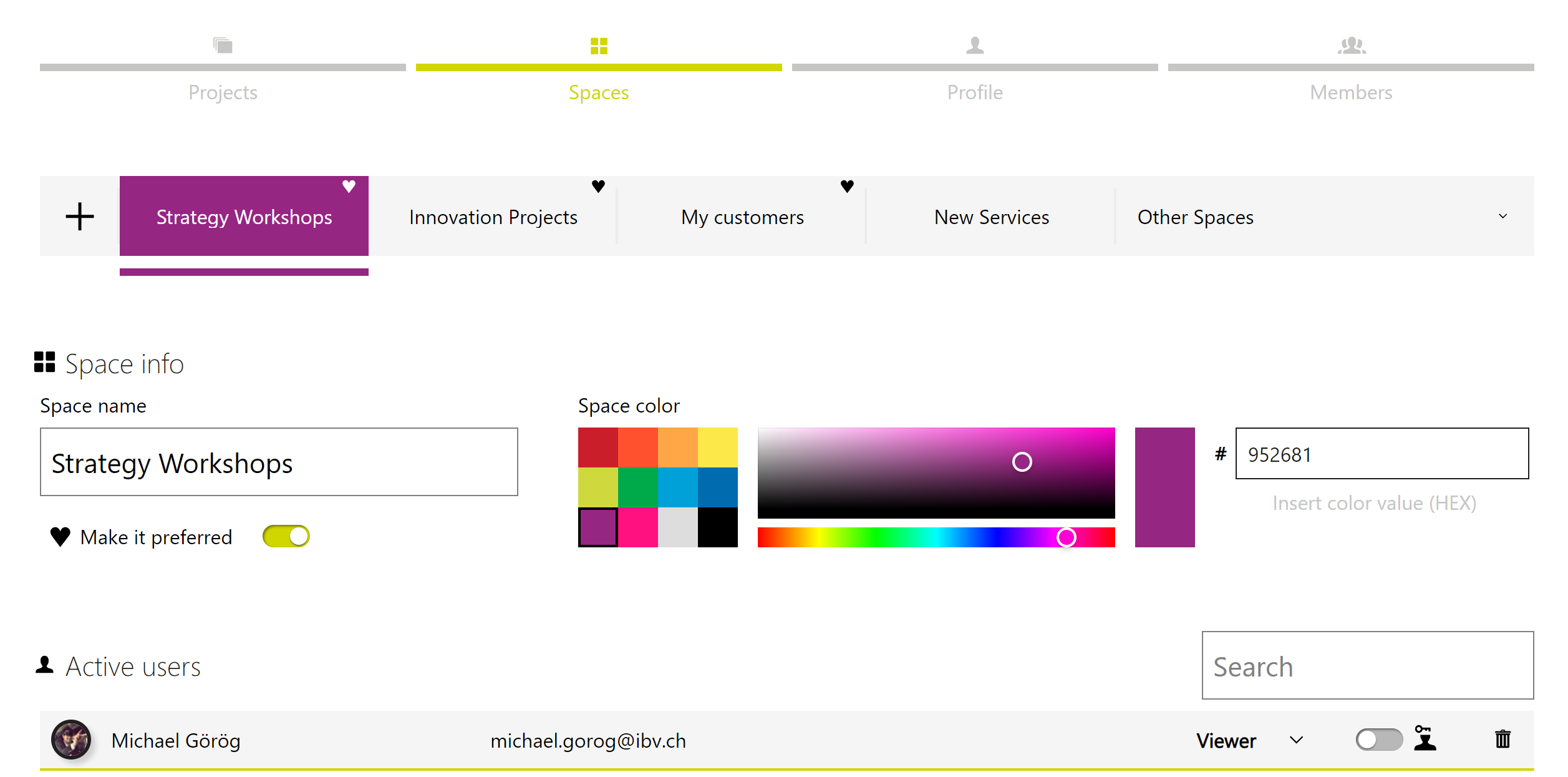Expand the spaces list chevron on the right

pyautogui.click(x=1503, y=216)
